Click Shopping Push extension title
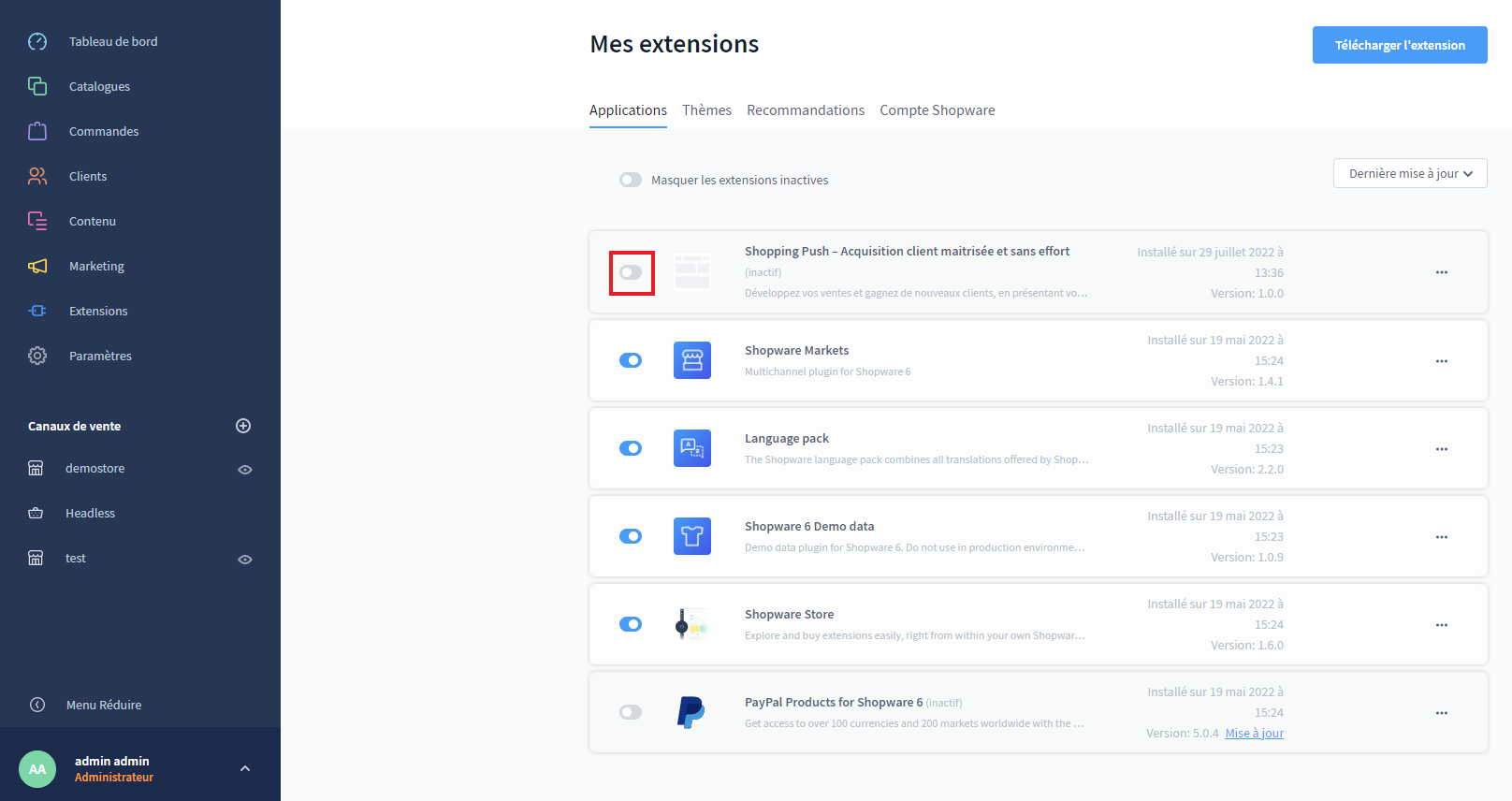Image resolution: width=1512 pixels, height=801 pixels. pyautogui.click(x=907, y=252)
